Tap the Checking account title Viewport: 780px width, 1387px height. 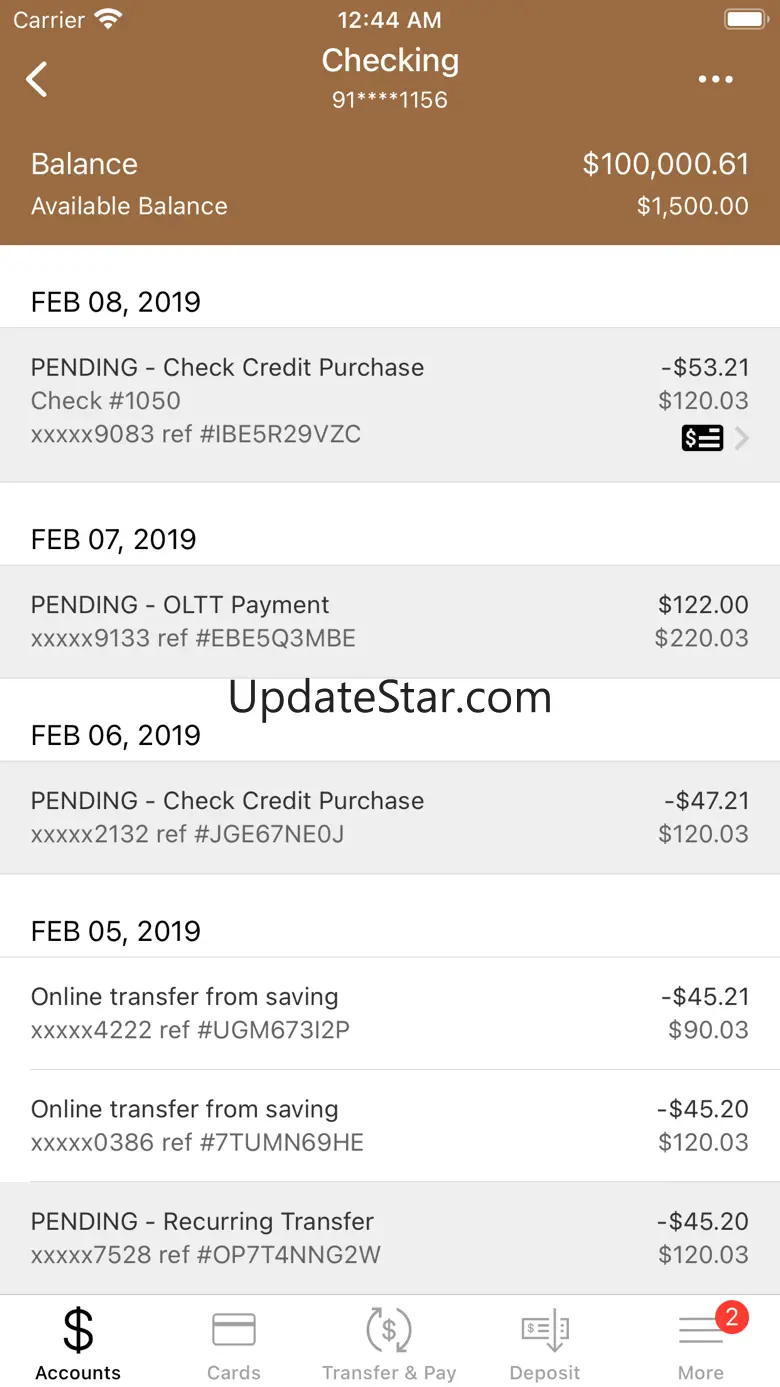(390, 61)
